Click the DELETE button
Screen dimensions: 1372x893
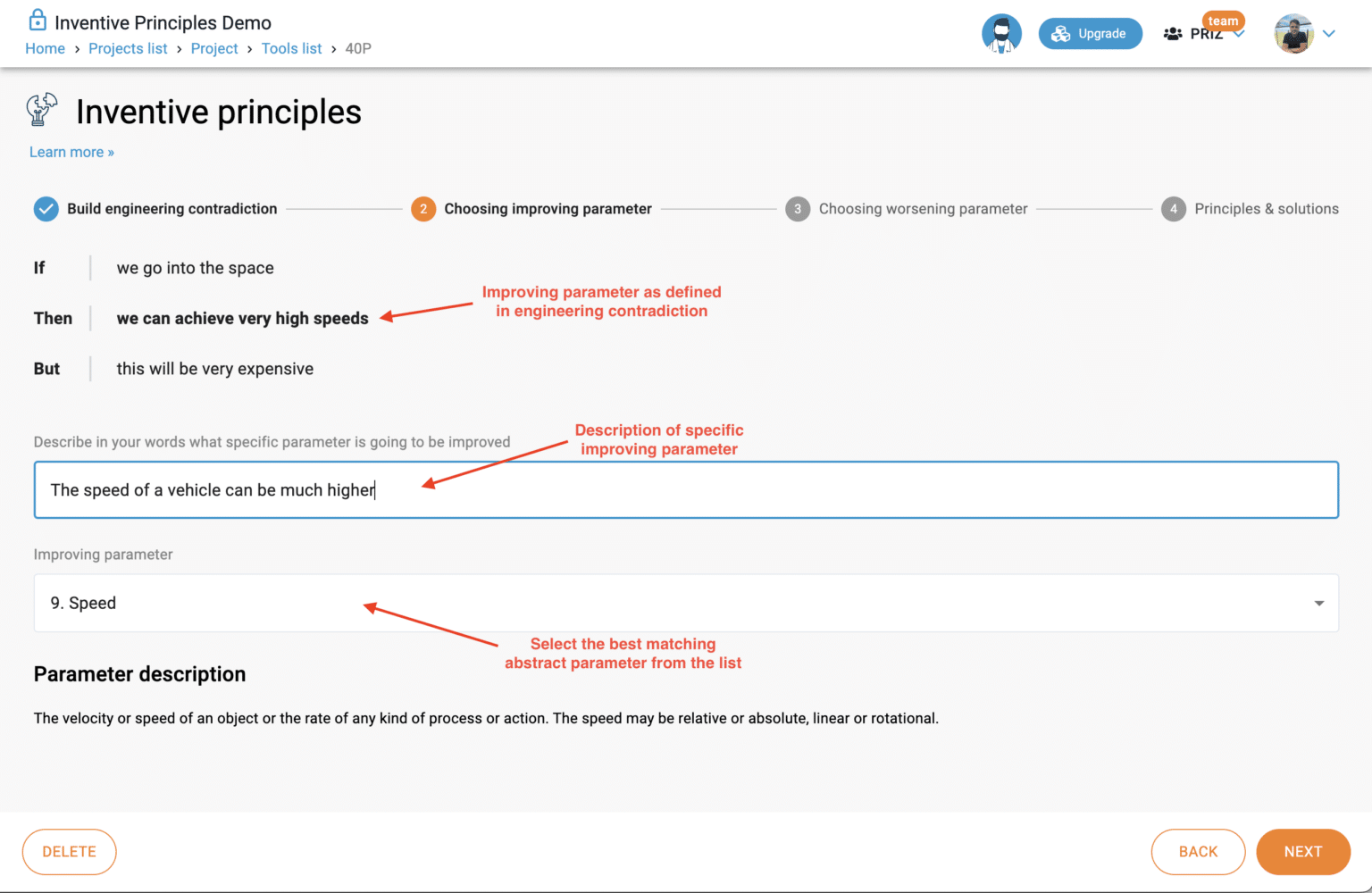[x=70, y=852]
